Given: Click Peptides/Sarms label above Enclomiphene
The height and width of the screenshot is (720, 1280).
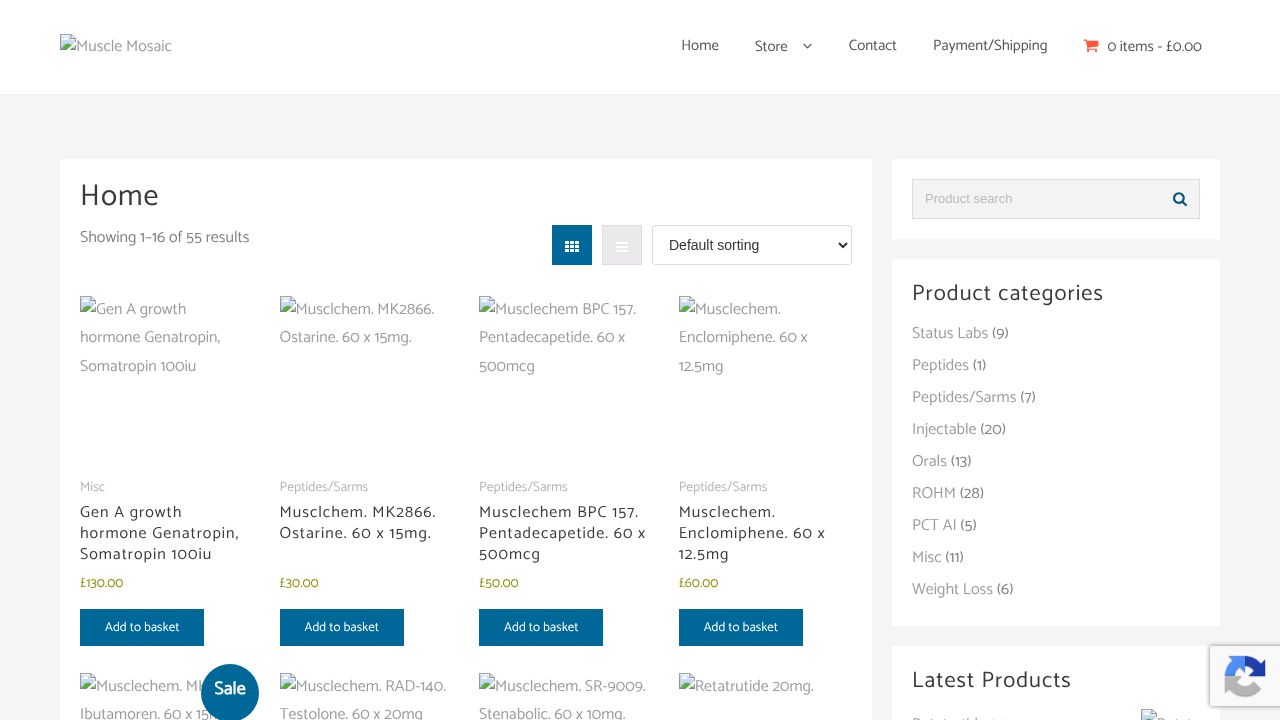Looking at the screenshot, I should [x=723, y=487].
